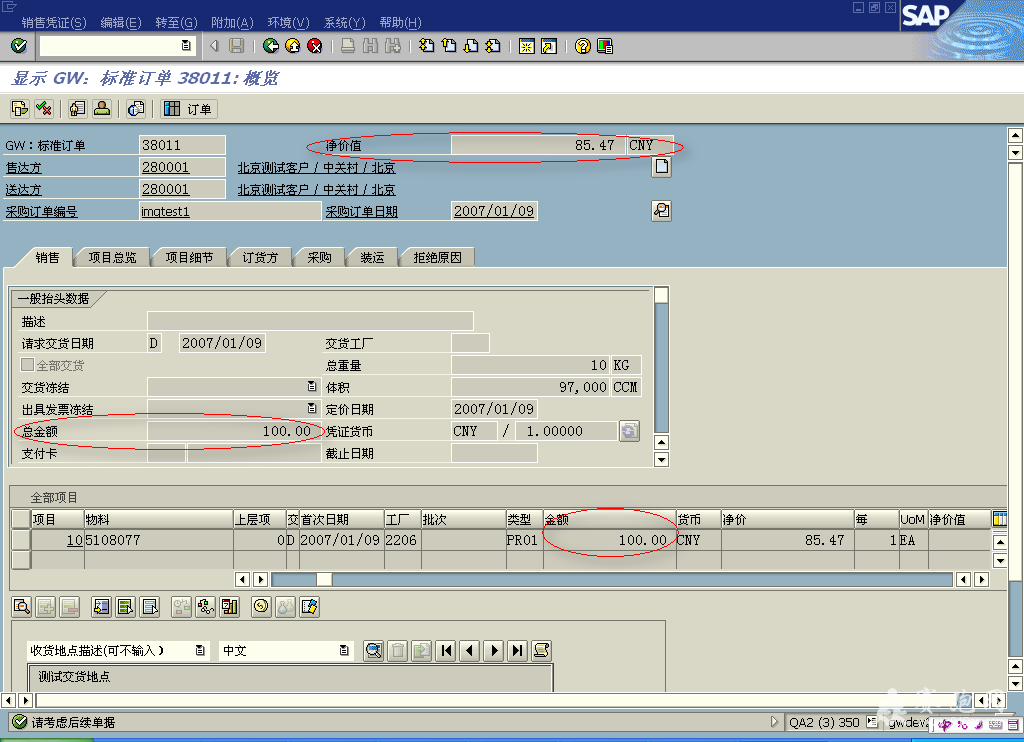This screenshot has width=1024, height=742.
Task: Click the green Back arrow icon
Action: pyautogui.click(x=270, y=46)
